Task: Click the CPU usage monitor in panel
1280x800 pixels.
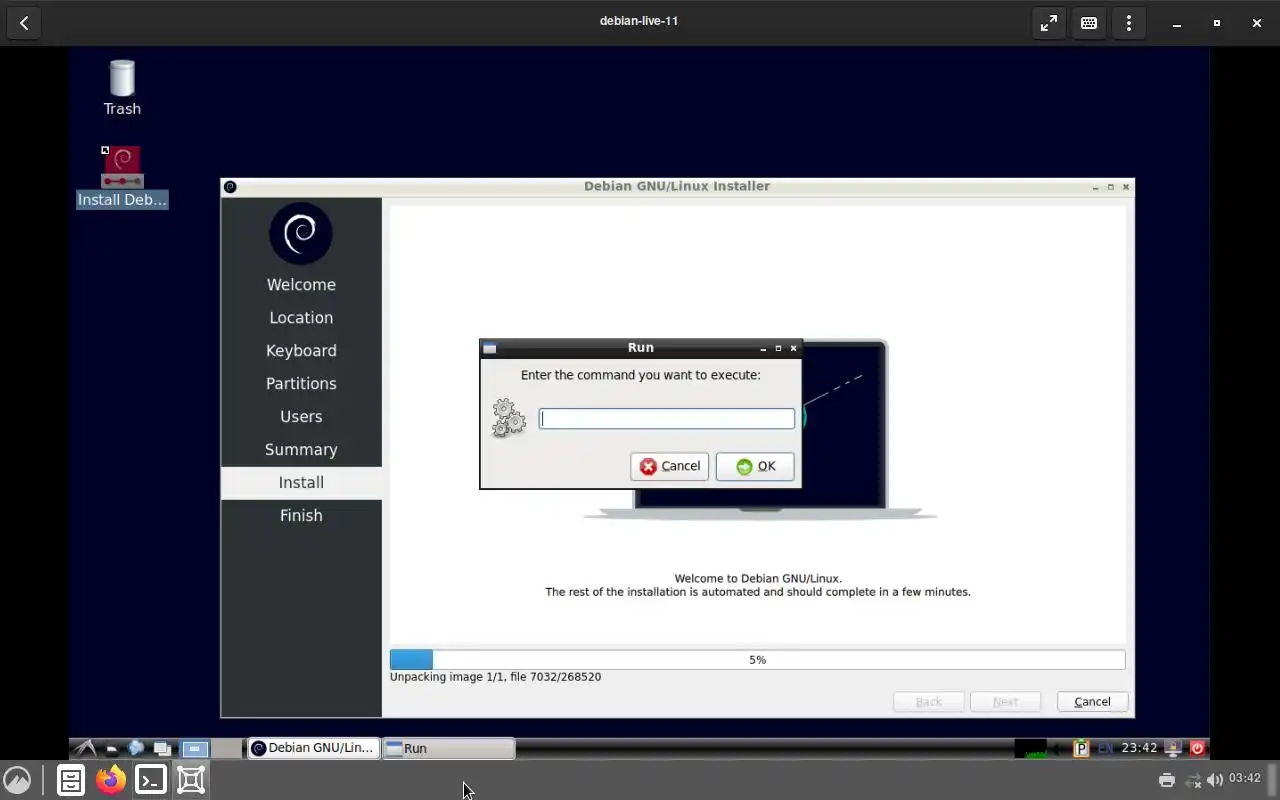Action: pyautogui.click(x=1030, y=748)
